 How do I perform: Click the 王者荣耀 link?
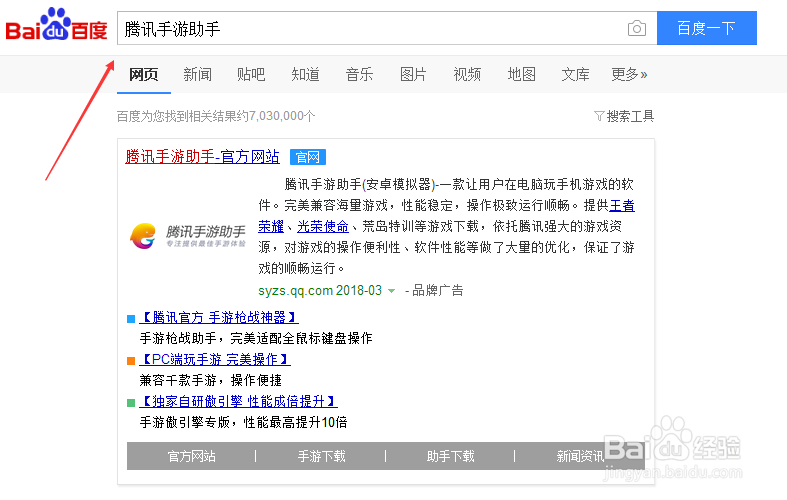click(x=622, y=205)
